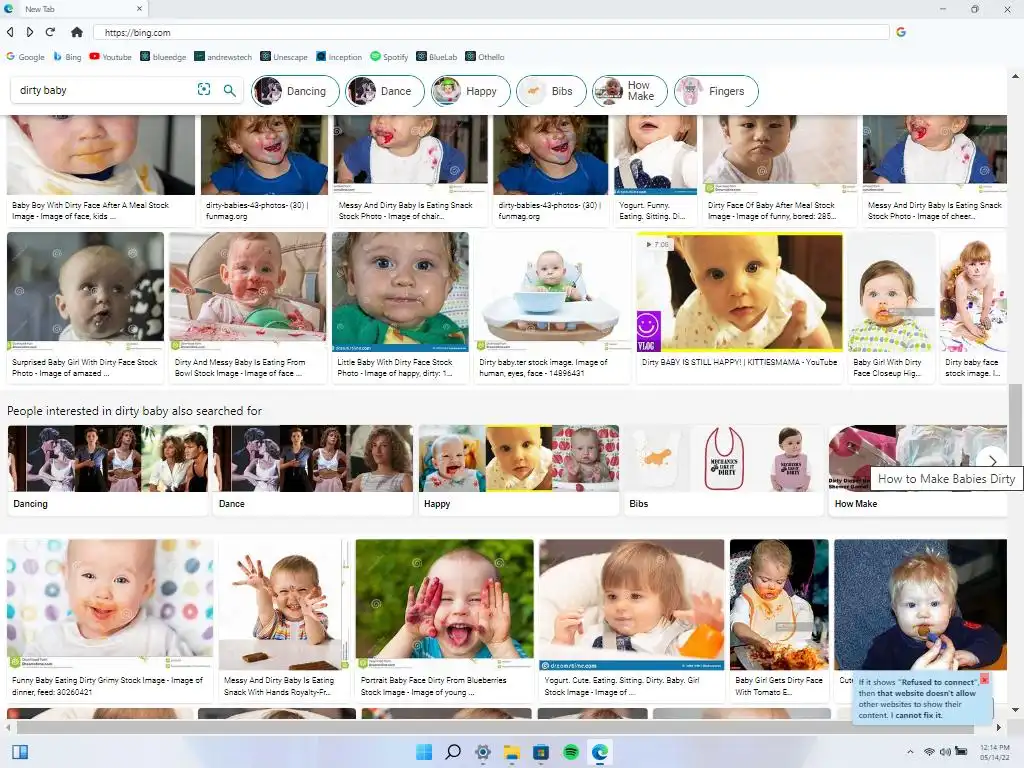Expand hidden system tray icons chevron
This screenshot has height=768, width=1024.
point(910,752)
